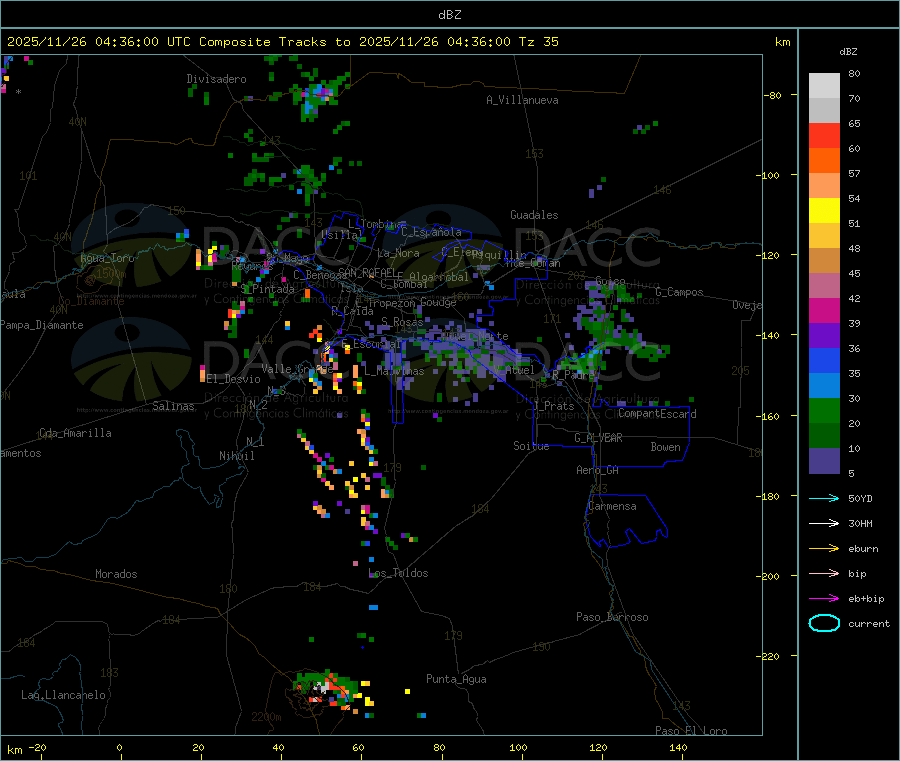Click the yellow eburn arrow in legend
Image resolution: width=900 pixels, height=761 pixels.
[x=824, y=549]
